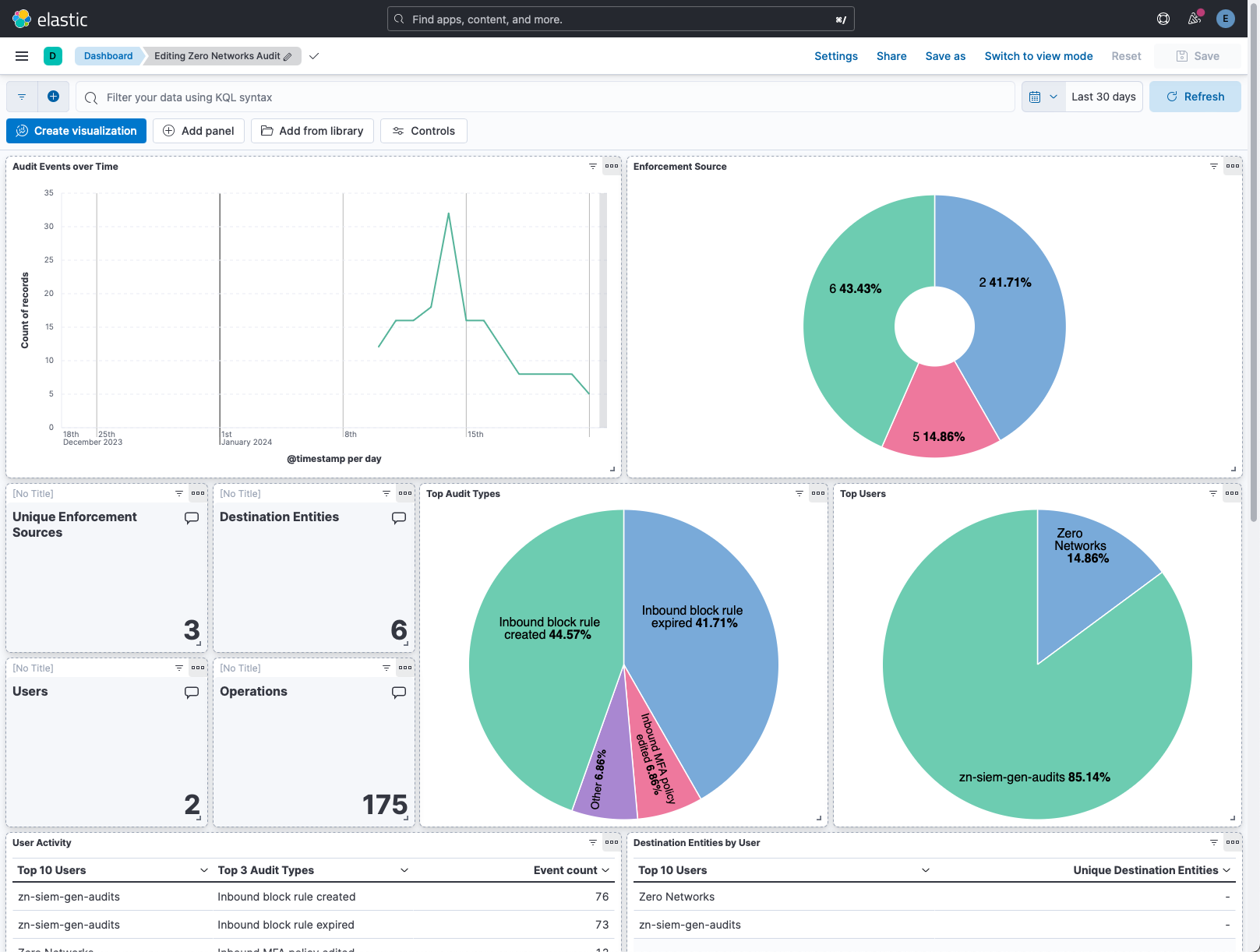The image size is (1260, 952).
Task: Open the newsfeed notifications icon
Action: pyautogui.click(x=1195, y=19)
